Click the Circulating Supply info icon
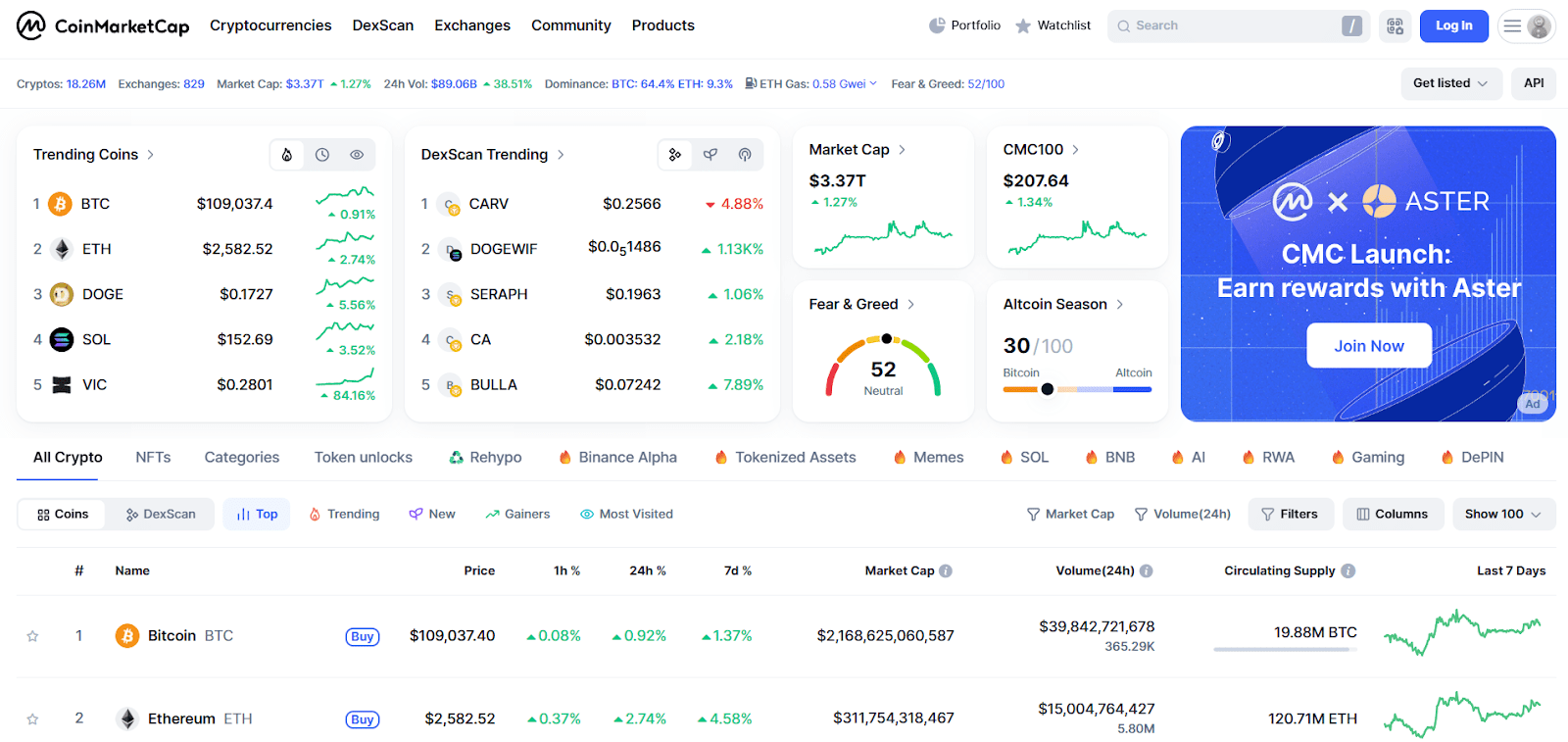The width and height of the screenshot is (1568, 742). tap(1348, 570)
